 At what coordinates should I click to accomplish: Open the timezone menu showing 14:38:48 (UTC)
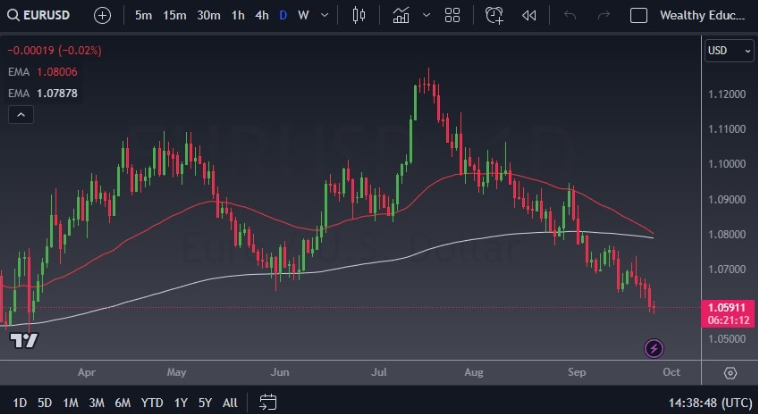tap(710, 403)
